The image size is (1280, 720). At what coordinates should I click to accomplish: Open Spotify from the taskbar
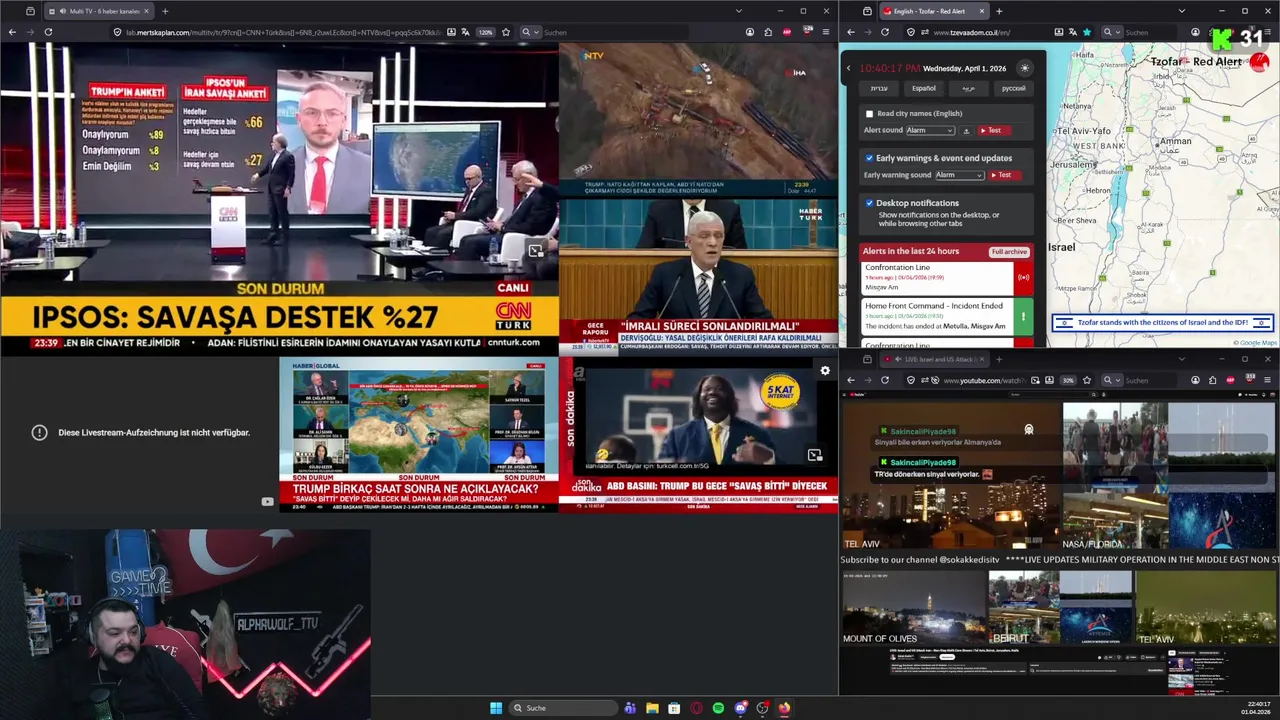pyautogui.click(x=718, y=708)
